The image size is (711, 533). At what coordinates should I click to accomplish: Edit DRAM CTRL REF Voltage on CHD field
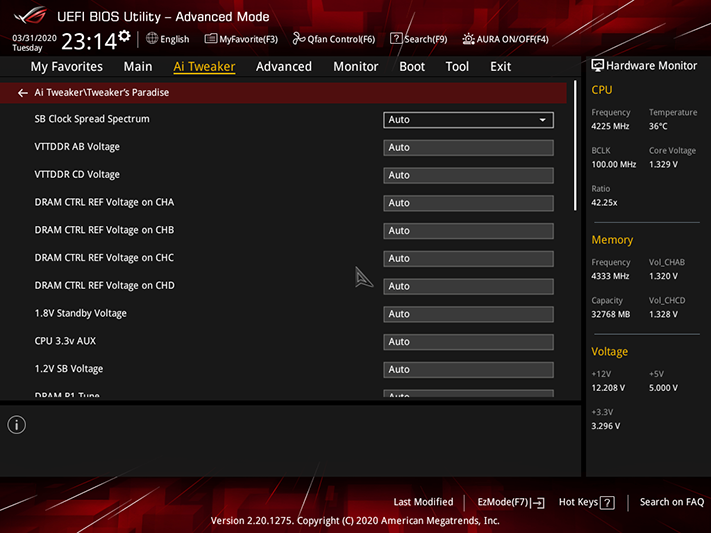tap(468, 286)
